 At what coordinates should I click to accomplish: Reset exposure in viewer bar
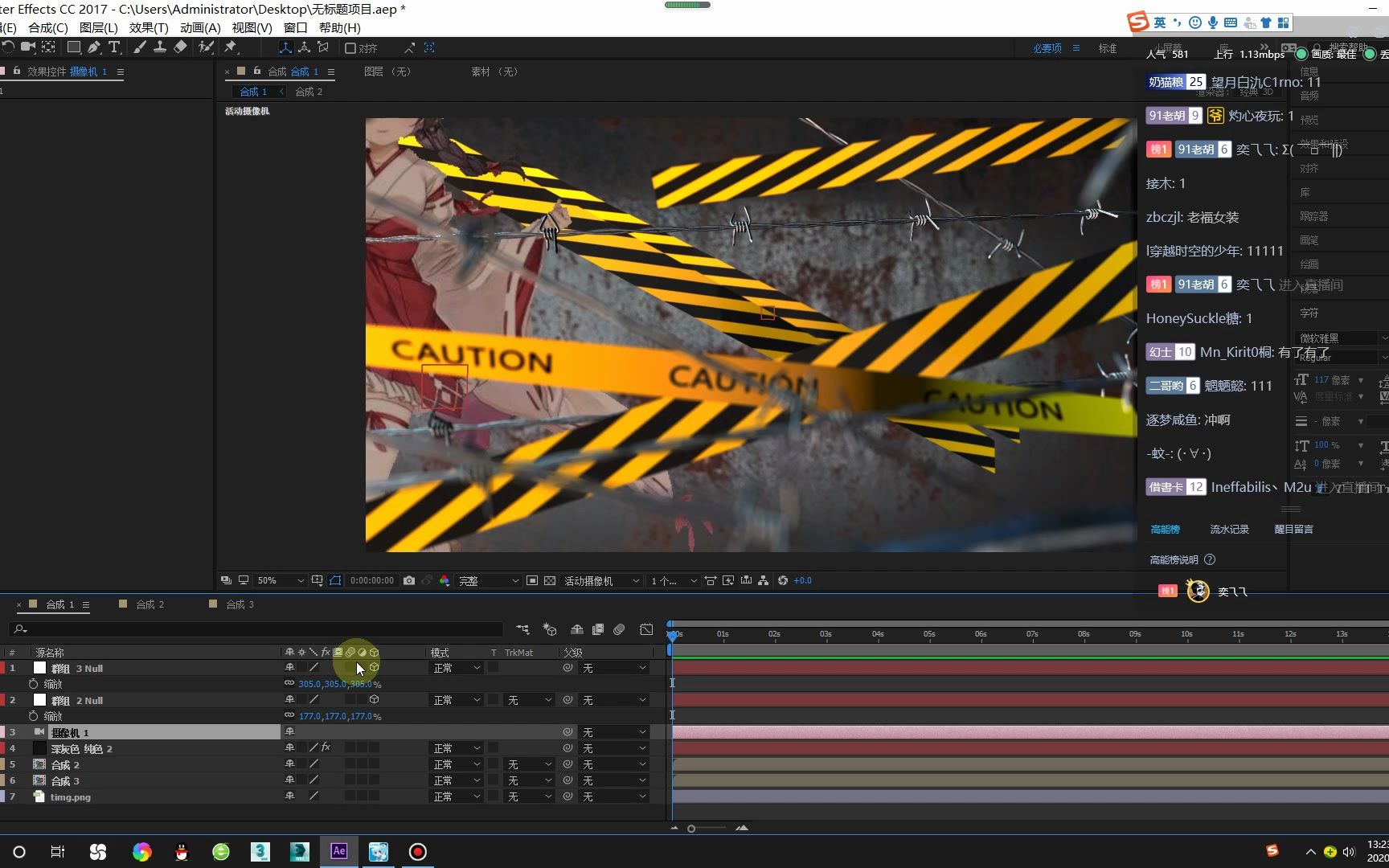[x=783, y=580]
